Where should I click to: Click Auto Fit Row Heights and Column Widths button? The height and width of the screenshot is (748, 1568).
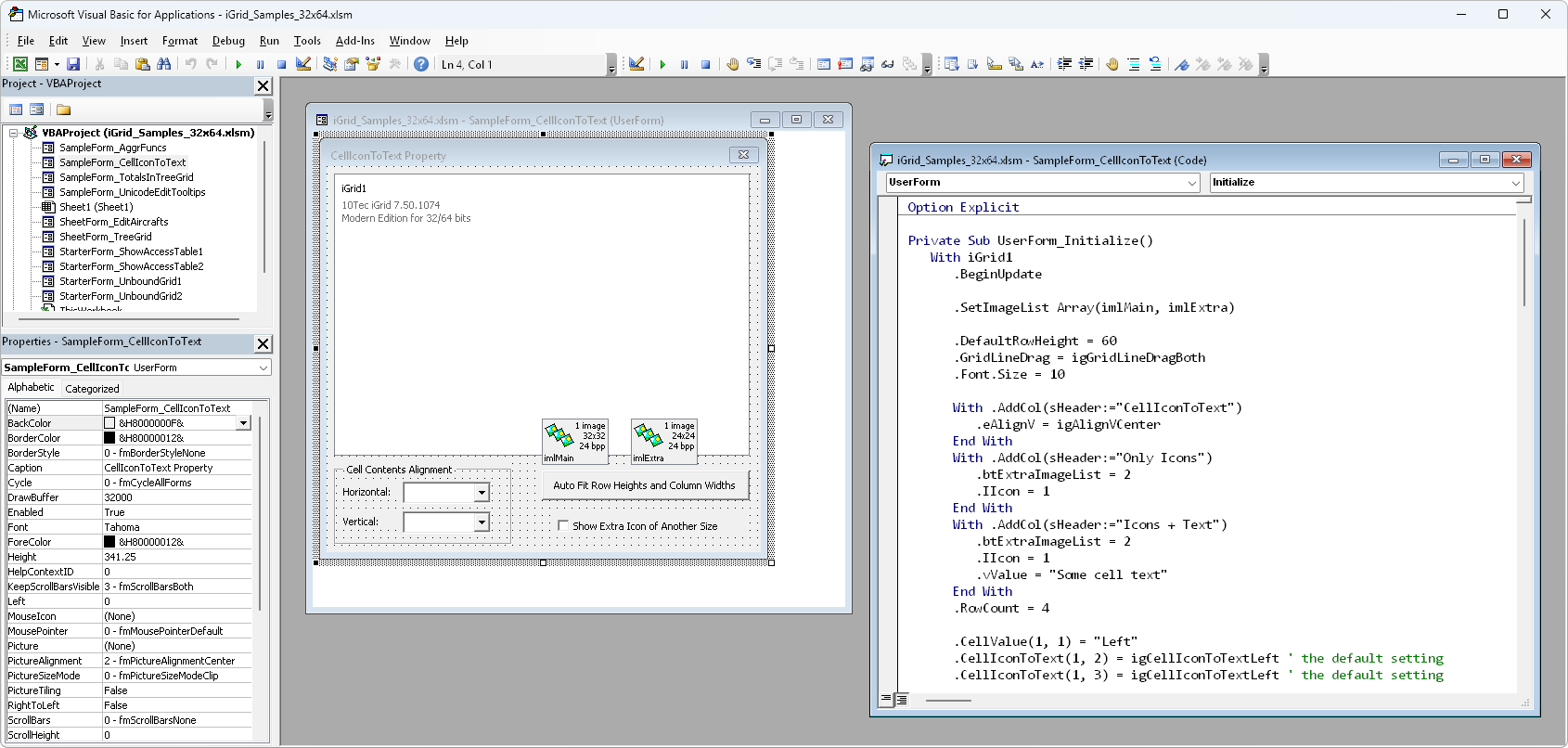pos(644,485)
